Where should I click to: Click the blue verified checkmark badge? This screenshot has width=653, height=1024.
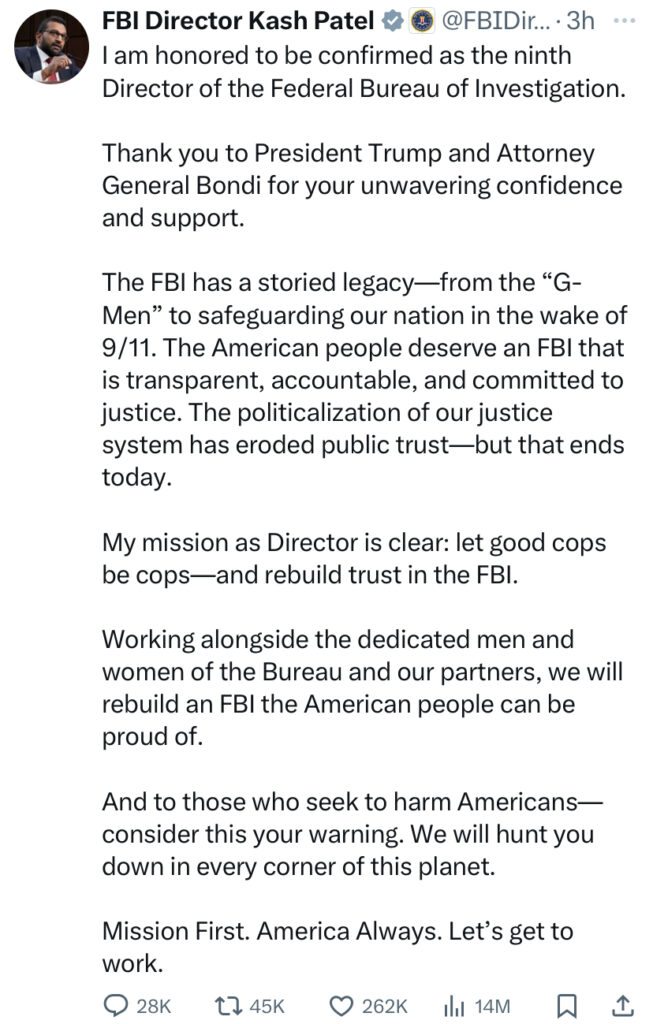point(392,21)
